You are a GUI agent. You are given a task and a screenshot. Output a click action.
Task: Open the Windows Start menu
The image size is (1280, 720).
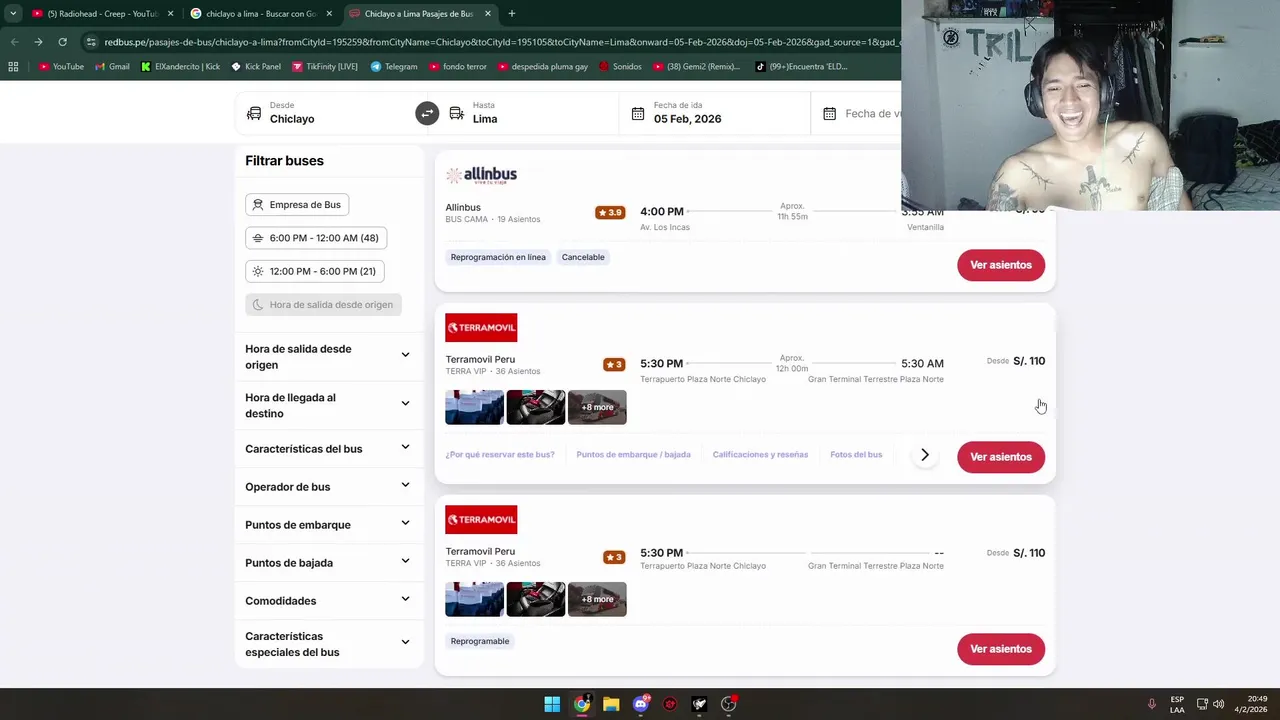pos(552,704)
